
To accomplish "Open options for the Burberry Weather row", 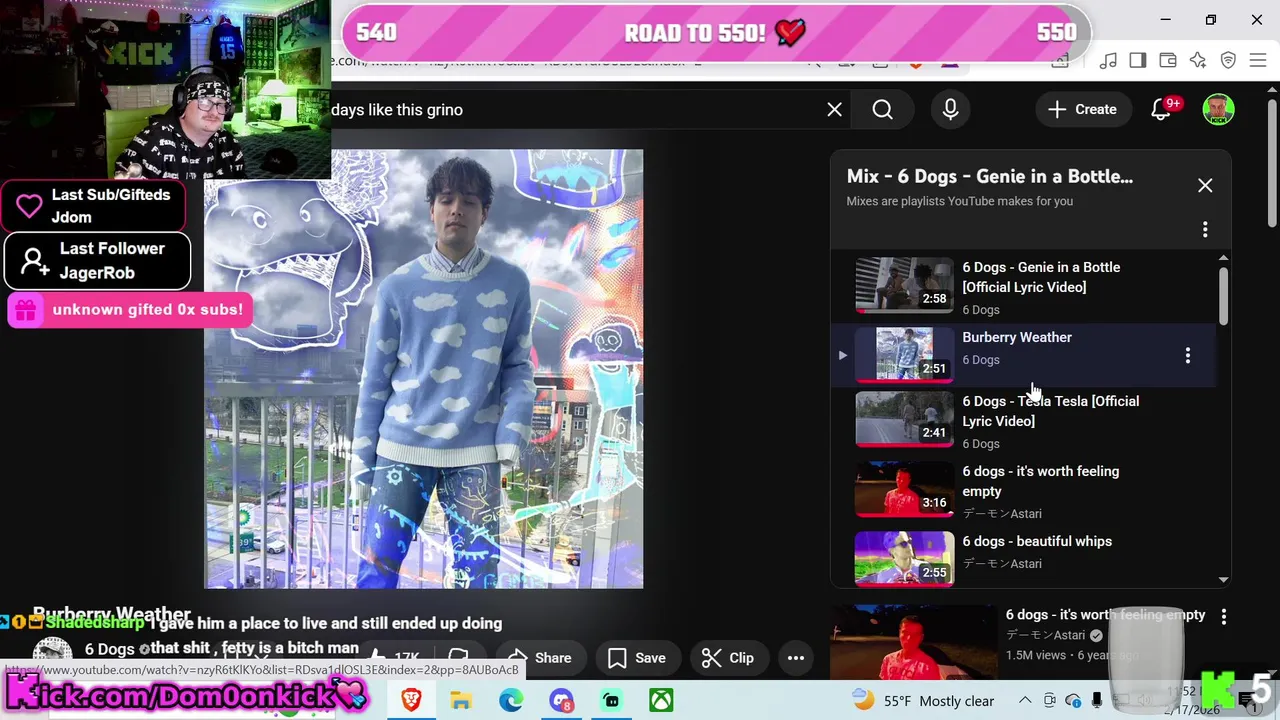I will coord(1187,356).
